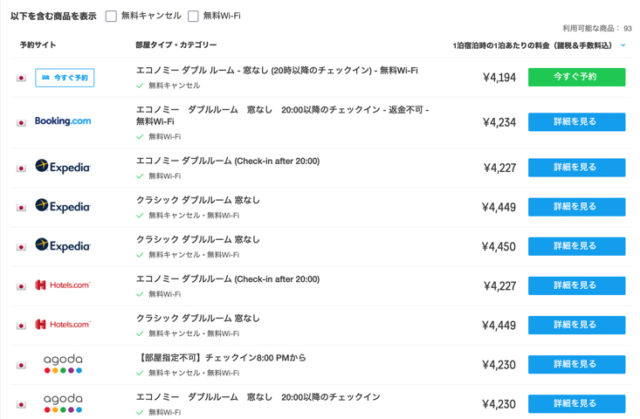Open the 1泊あたりの料金 price column header
Viewport: 640px width, 419px height.
point(532,45)
